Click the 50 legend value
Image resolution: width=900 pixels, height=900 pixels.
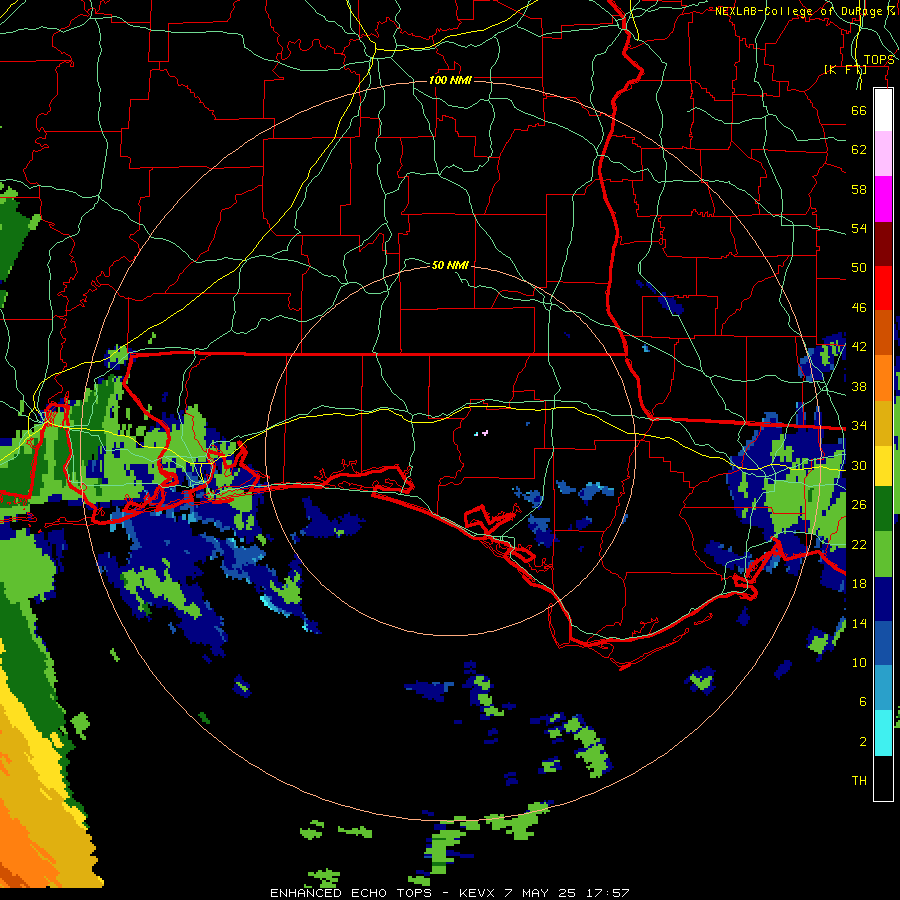[859, 267]
